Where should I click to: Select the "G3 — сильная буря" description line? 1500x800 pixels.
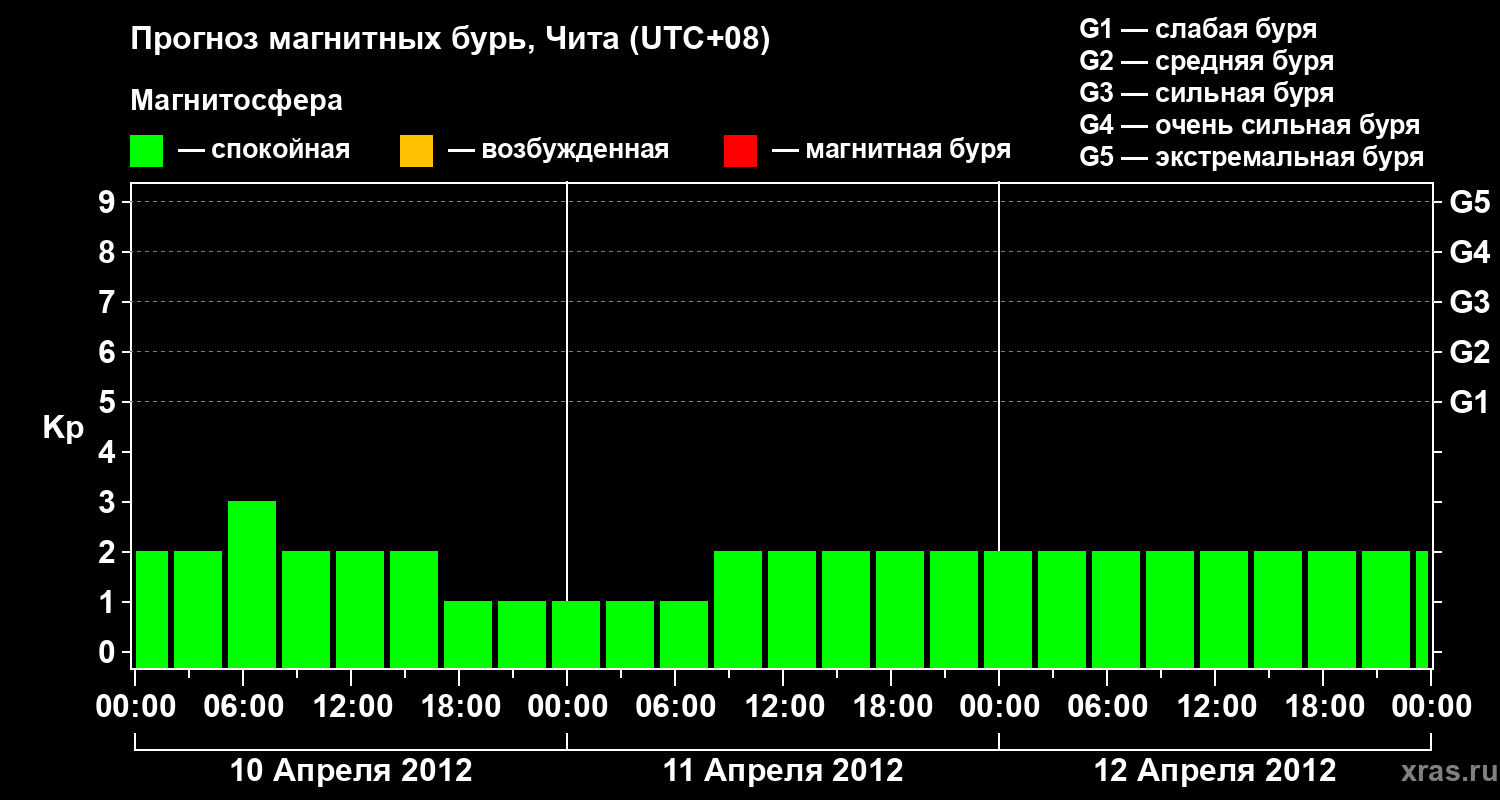[1206, 93]
